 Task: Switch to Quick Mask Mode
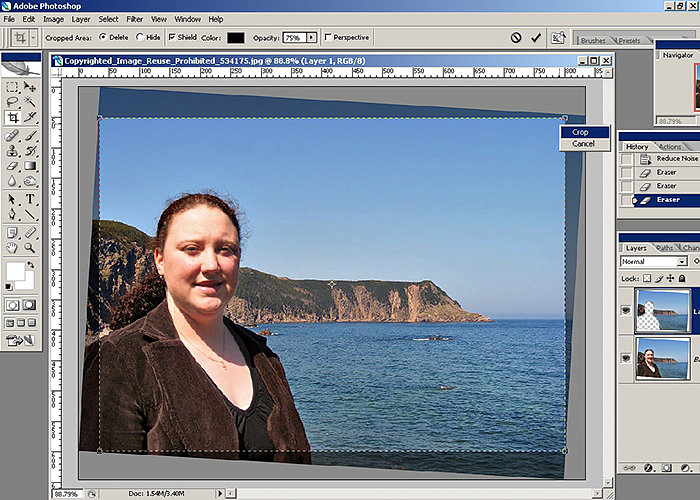(29, 305)
